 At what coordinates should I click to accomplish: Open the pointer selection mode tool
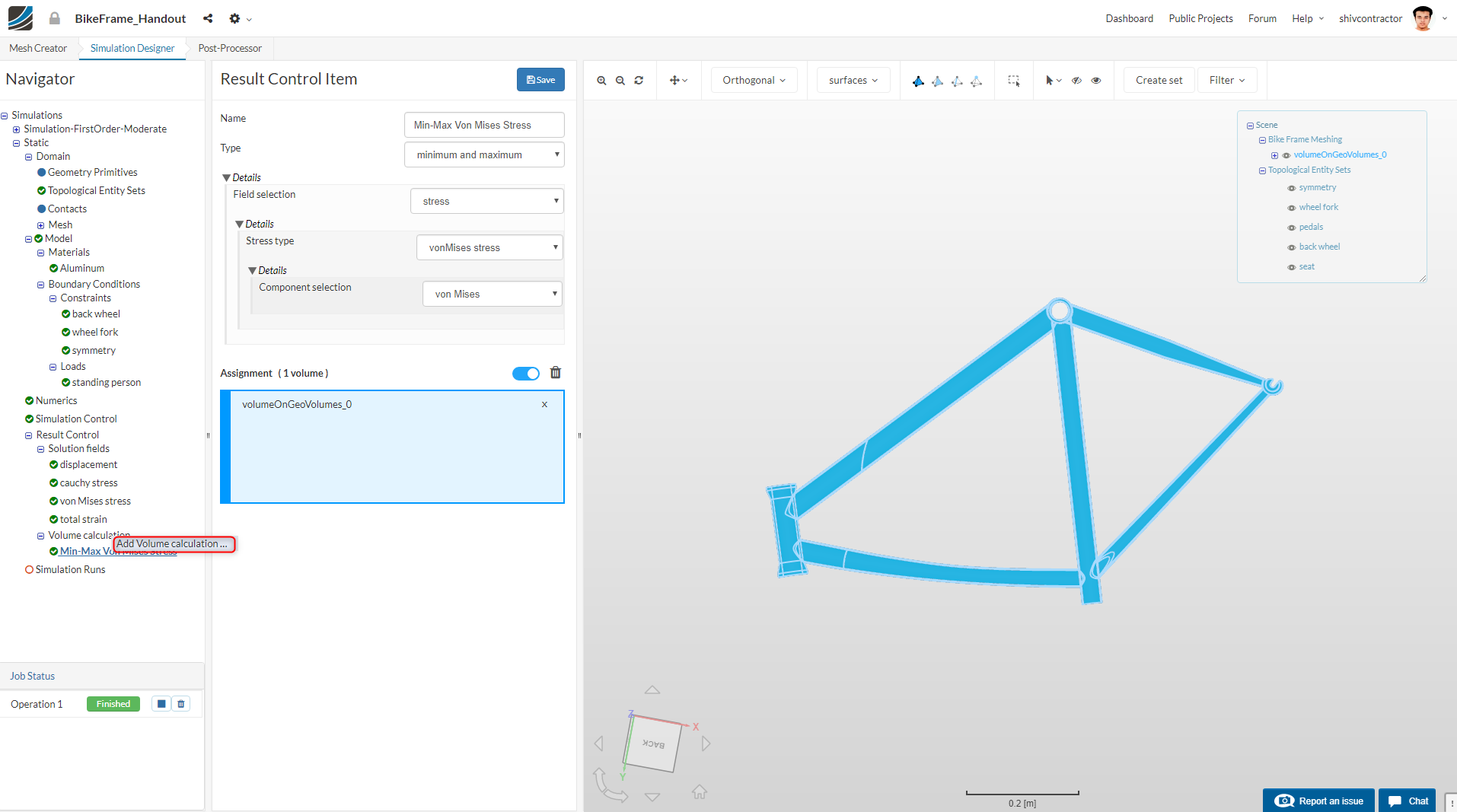coord(1053,81)
